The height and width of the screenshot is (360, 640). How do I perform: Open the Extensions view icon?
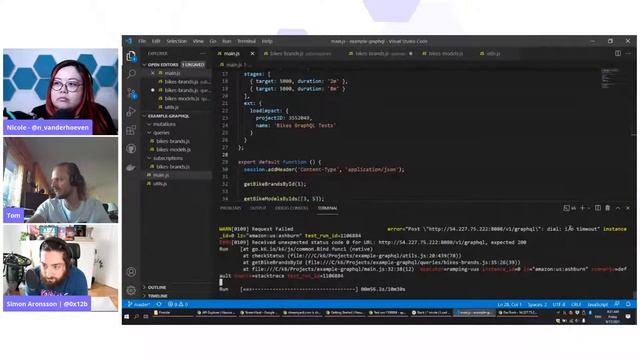click(131, 130)
